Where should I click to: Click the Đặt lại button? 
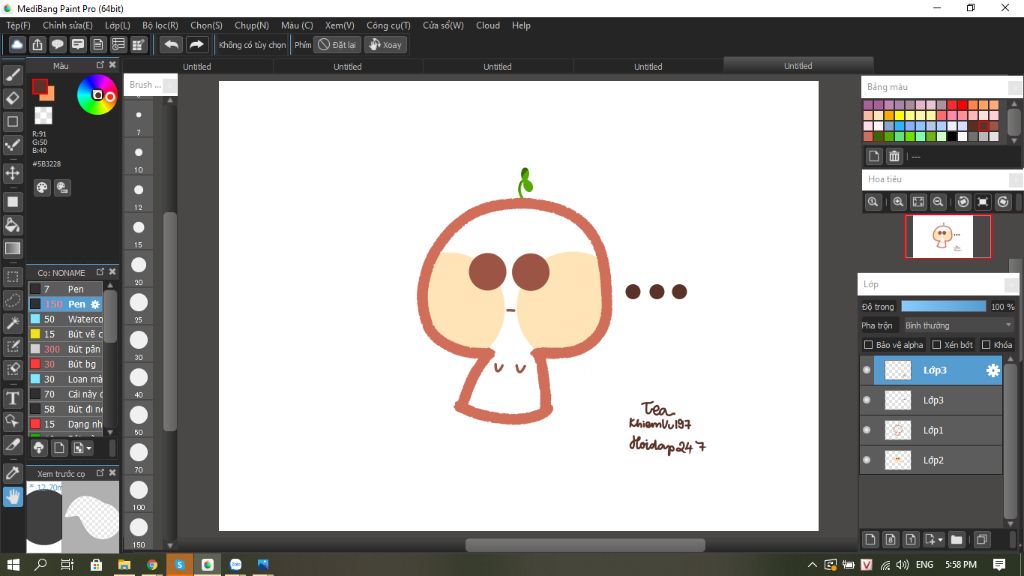point(338,44)
